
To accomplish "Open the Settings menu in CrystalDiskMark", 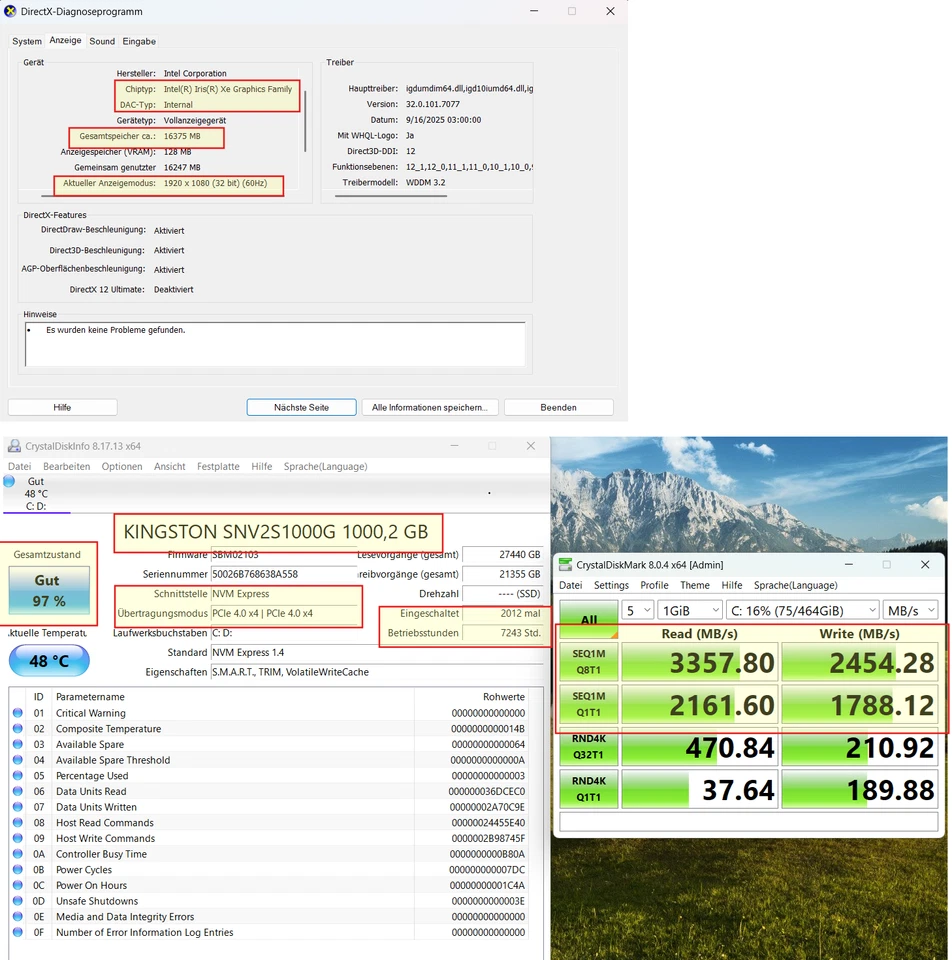I will click(x=611, y=585).
